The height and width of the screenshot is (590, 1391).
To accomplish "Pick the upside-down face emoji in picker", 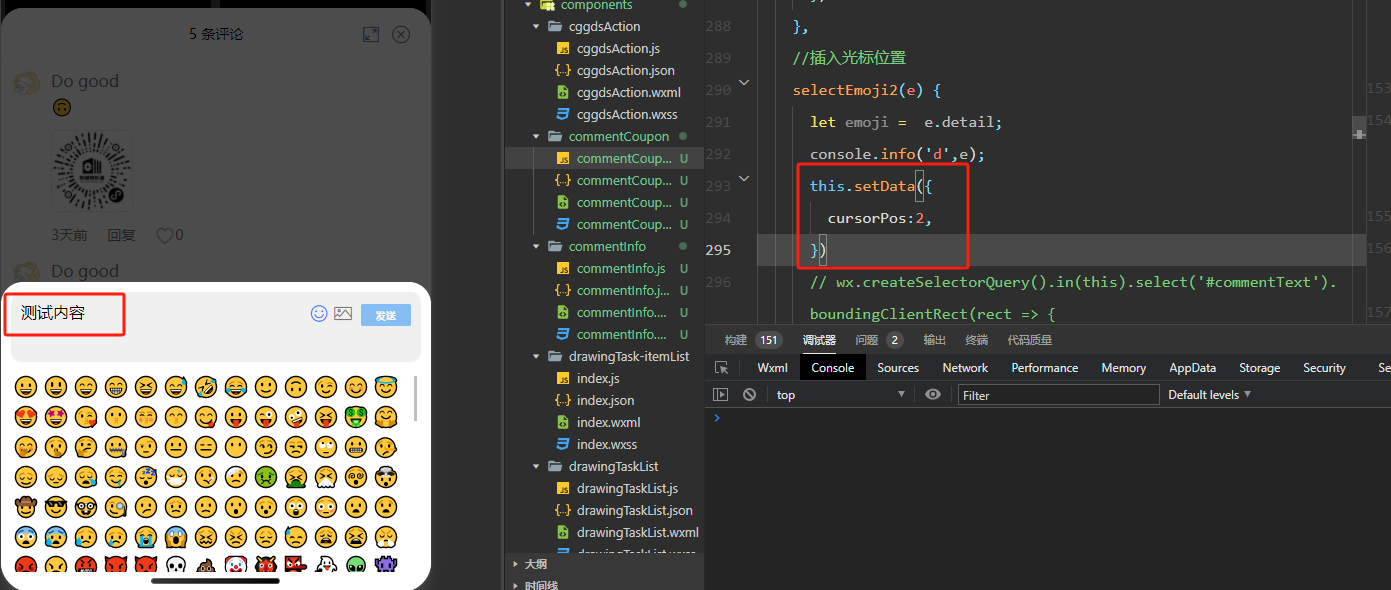I will (x=295, y=387).
